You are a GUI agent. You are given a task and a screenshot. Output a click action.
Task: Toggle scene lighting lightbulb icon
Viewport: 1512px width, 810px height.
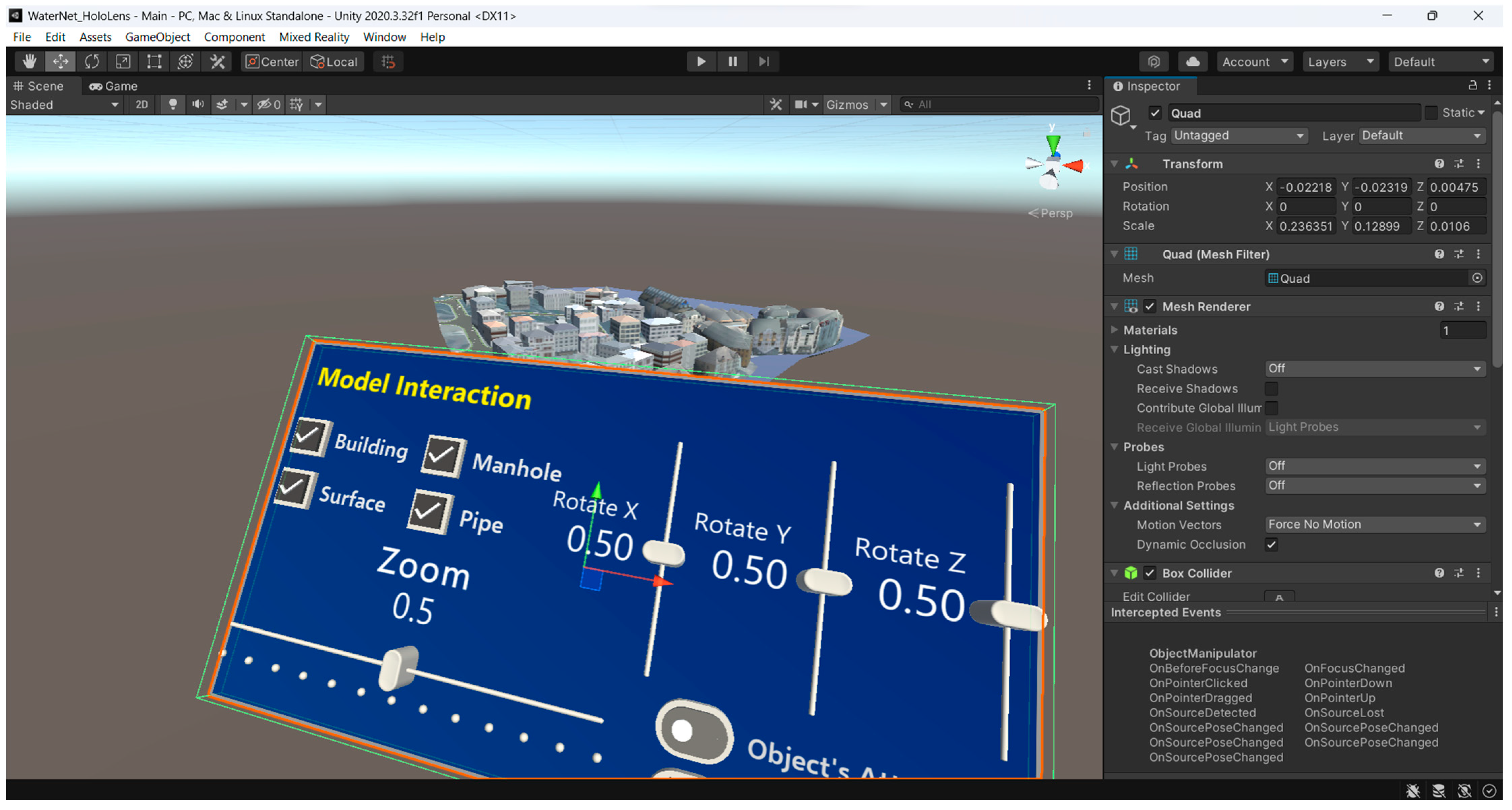[x=172, y=104]
